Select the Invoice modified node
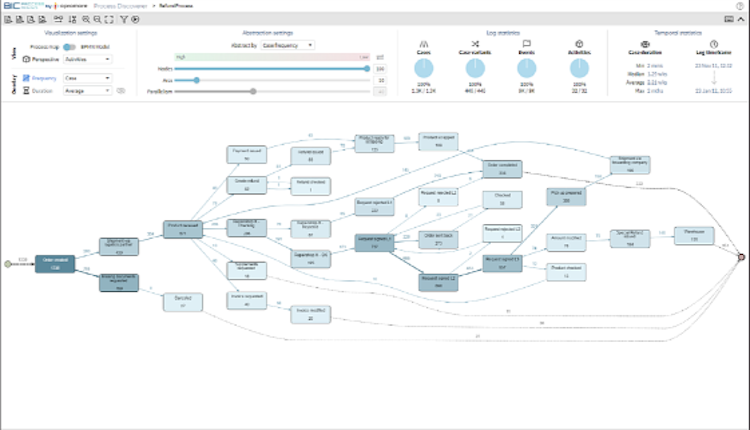 tap(310, 315)
